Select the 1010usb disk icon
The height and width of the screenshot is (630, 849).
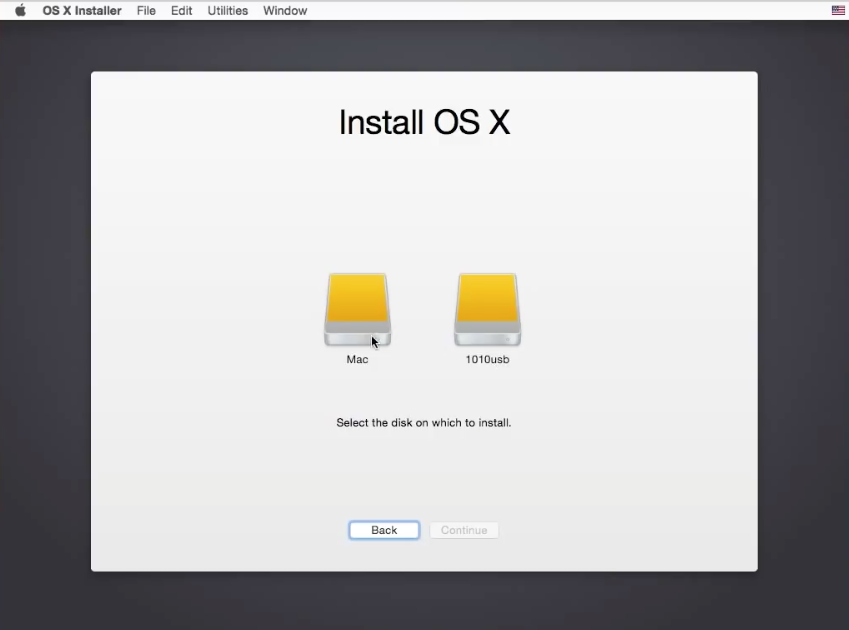487,310
